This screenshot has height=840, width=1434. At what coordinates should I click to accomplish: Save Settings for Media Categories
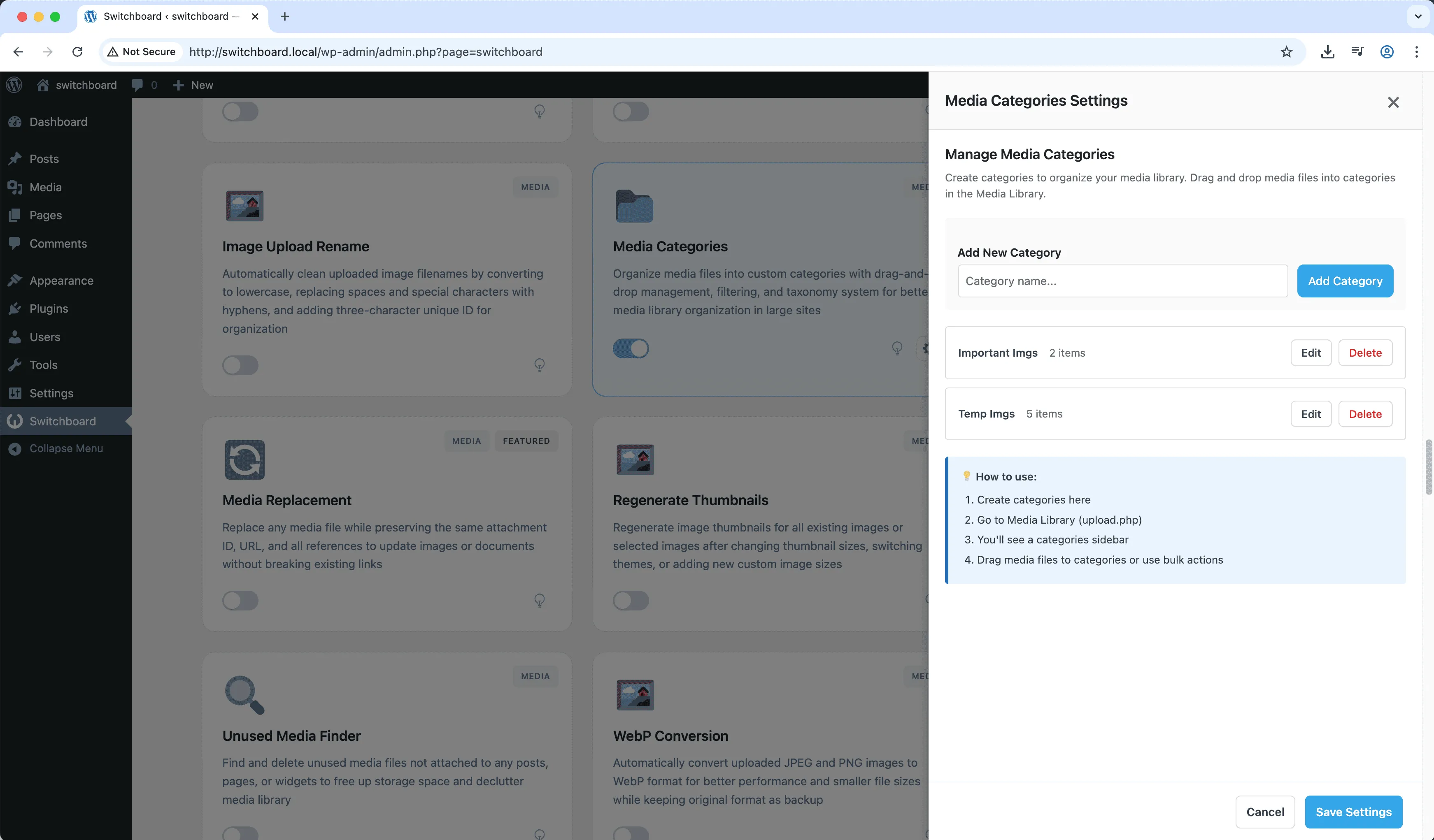tap(1353, 812)
